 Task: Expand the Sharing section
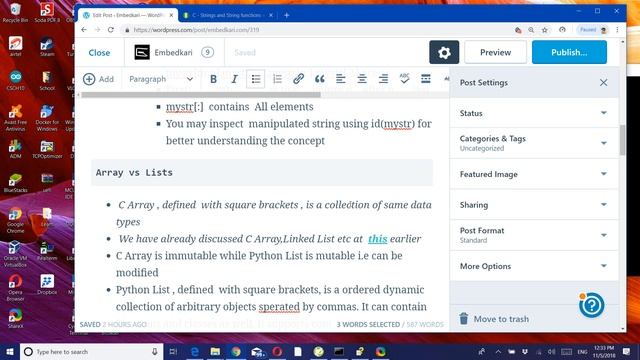[x=534, y=205]
